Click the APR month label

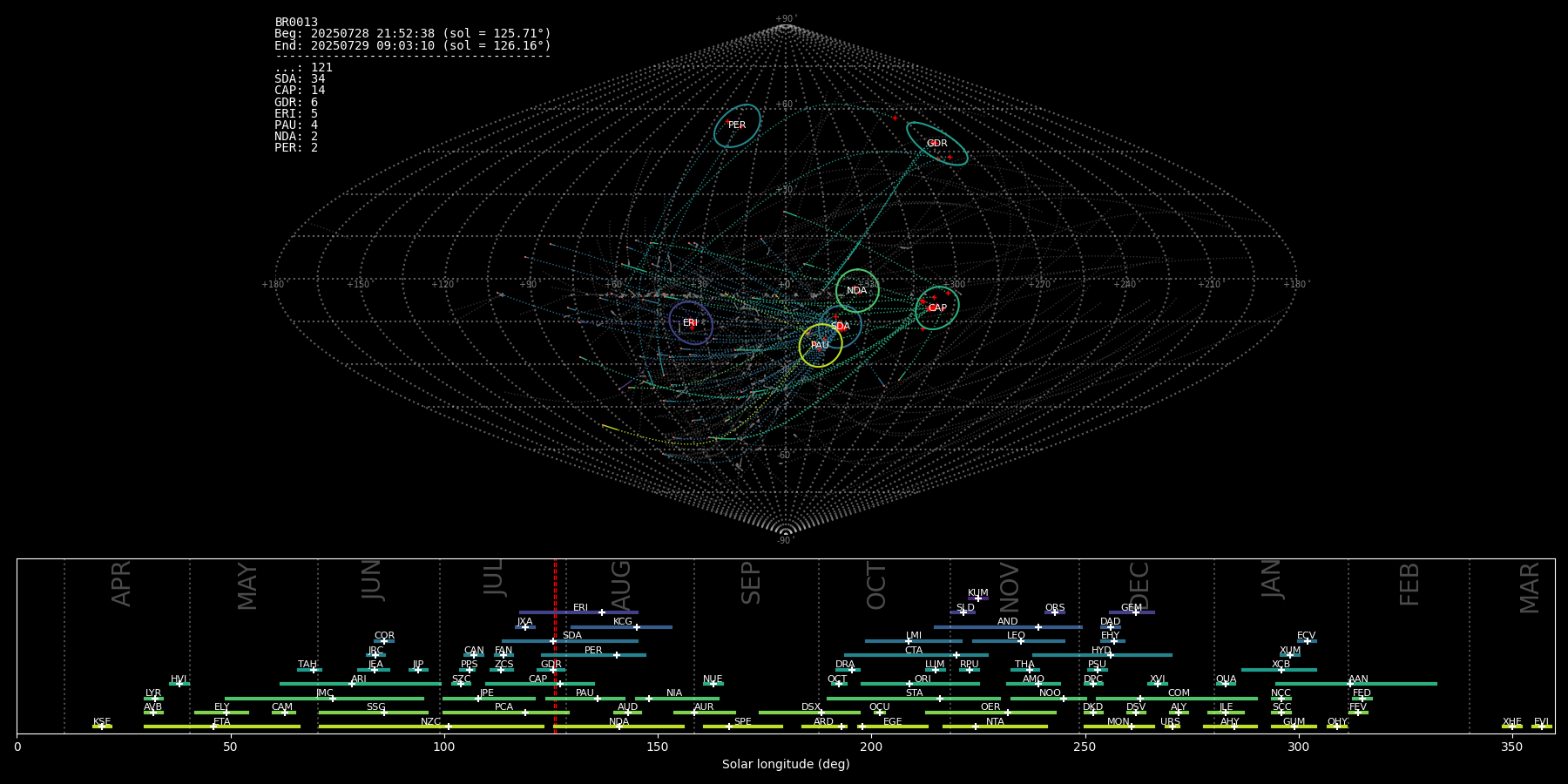[x=122, y=584]
